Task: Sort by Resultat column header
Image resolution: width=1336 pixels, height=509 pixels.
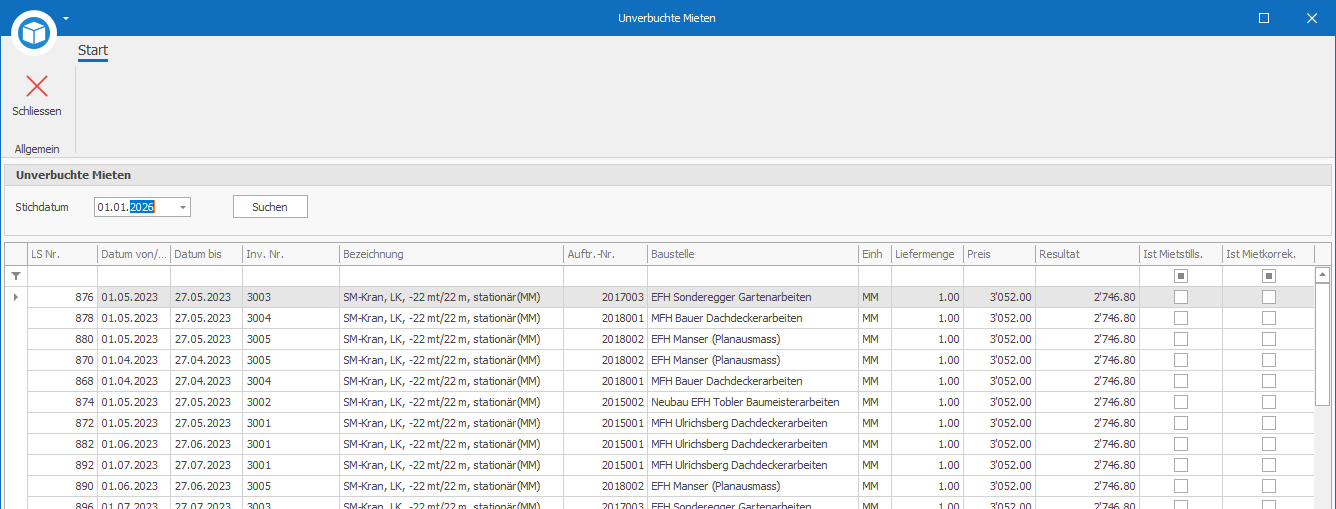Action: click(x=1087, y=254)
